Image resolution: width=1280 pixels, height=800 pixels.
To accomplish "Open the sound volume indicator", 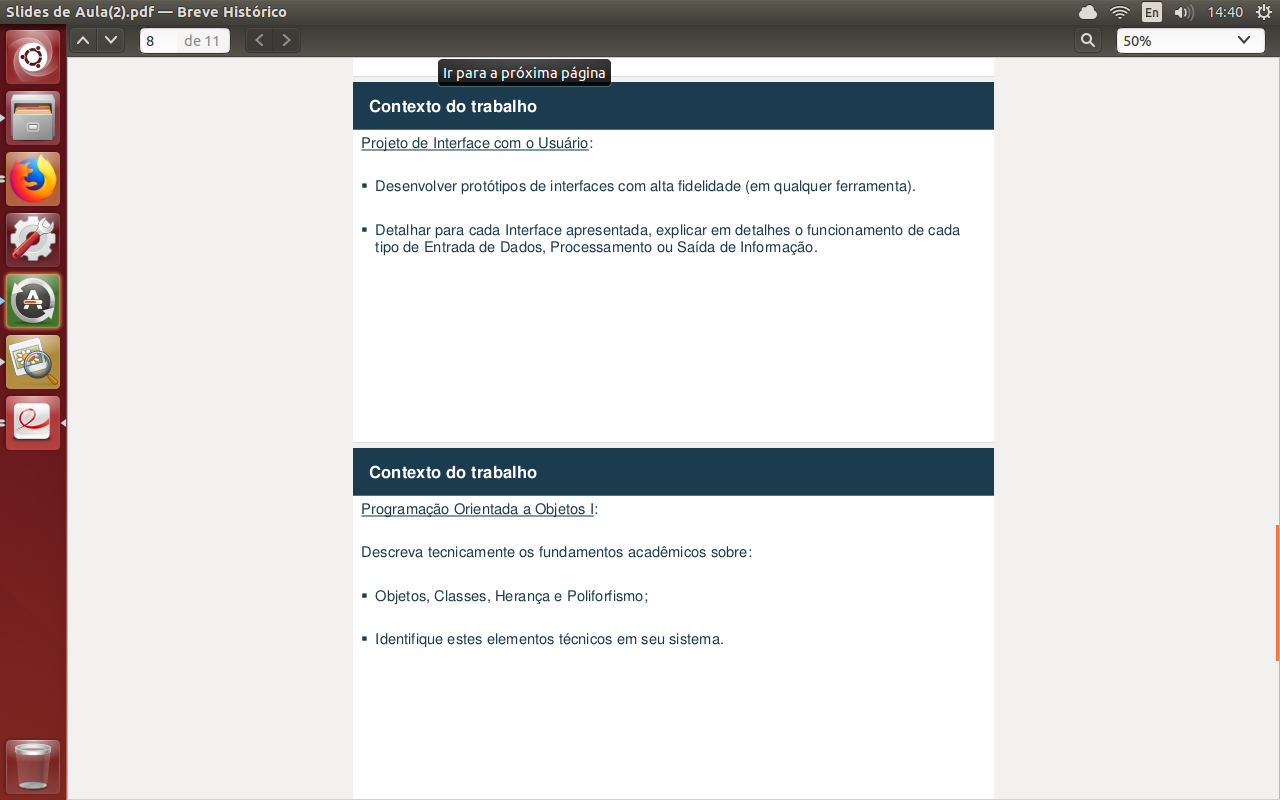I will point(1184,12).
